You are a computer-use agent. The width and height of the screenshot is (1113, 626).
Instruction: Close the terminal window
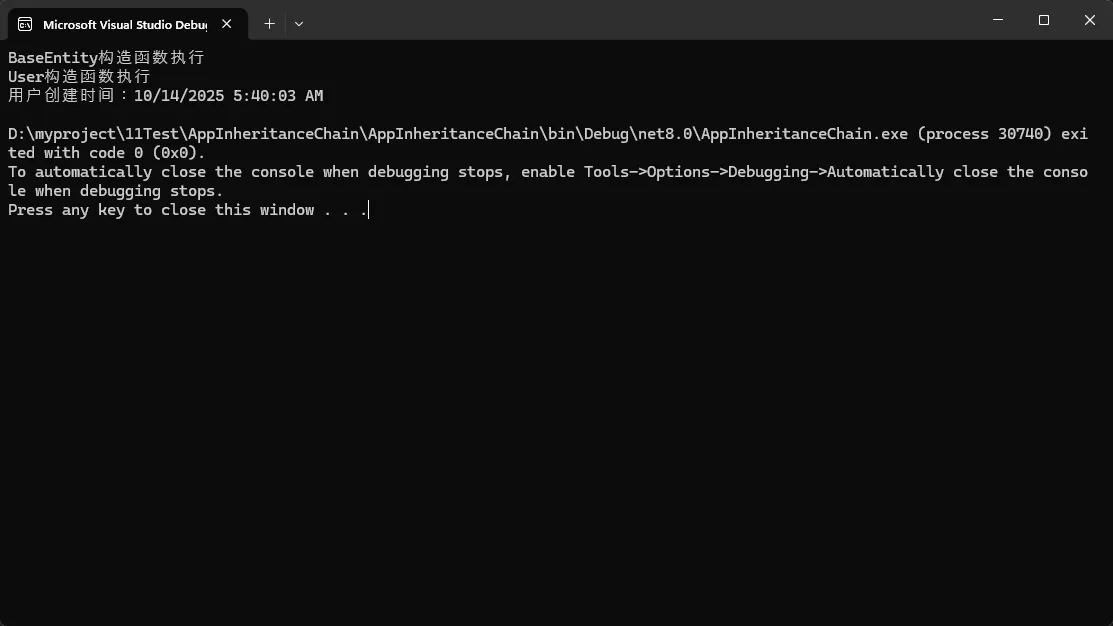click(1089, 20)
